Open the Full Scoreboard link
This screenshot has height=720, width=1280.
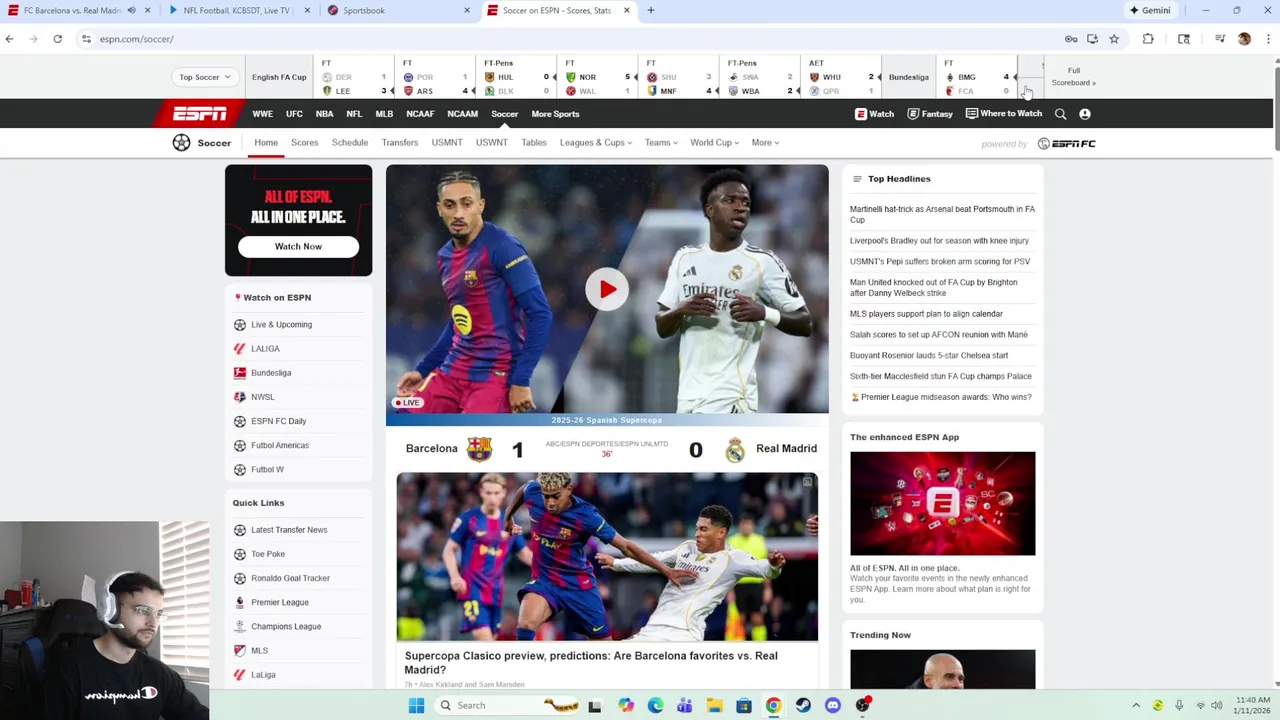pyautogui.click(x=1073, y=77)
